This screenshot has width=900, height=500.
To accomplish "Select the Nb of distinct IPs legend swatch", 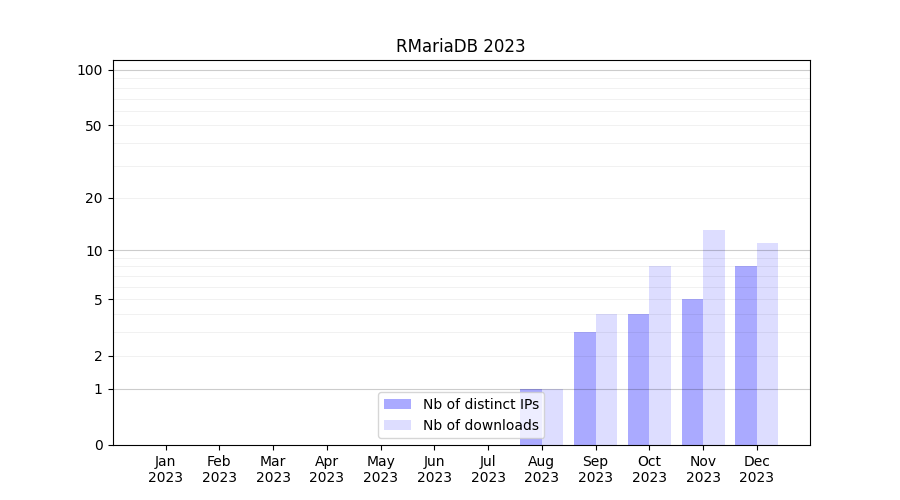I will point(397,404).
